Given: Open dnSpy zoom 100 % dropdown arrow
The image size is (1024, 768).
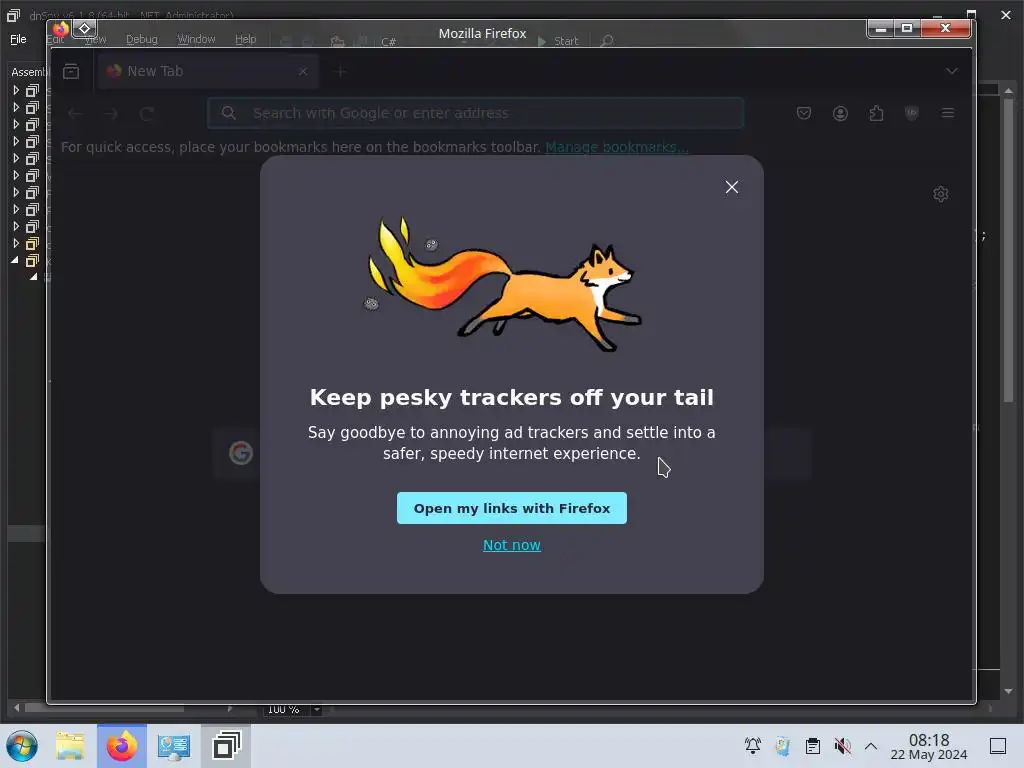Looking at the screenshot, I should coord(317,710).
